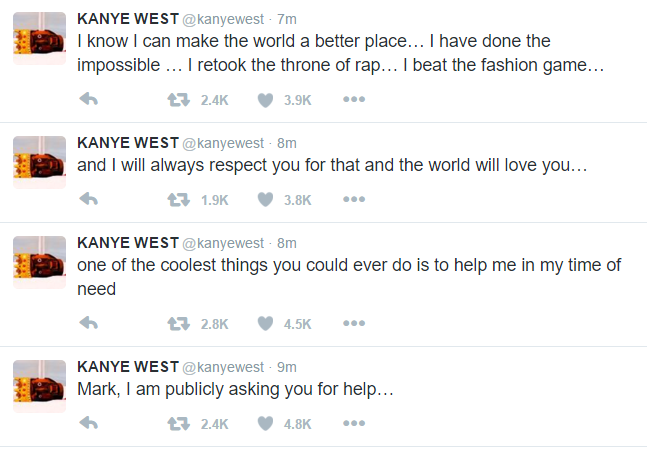Retweet the 'throne of rap' tweet
Image resolution: width=647 pixels, height=451 pixels.
coord(179,99)
